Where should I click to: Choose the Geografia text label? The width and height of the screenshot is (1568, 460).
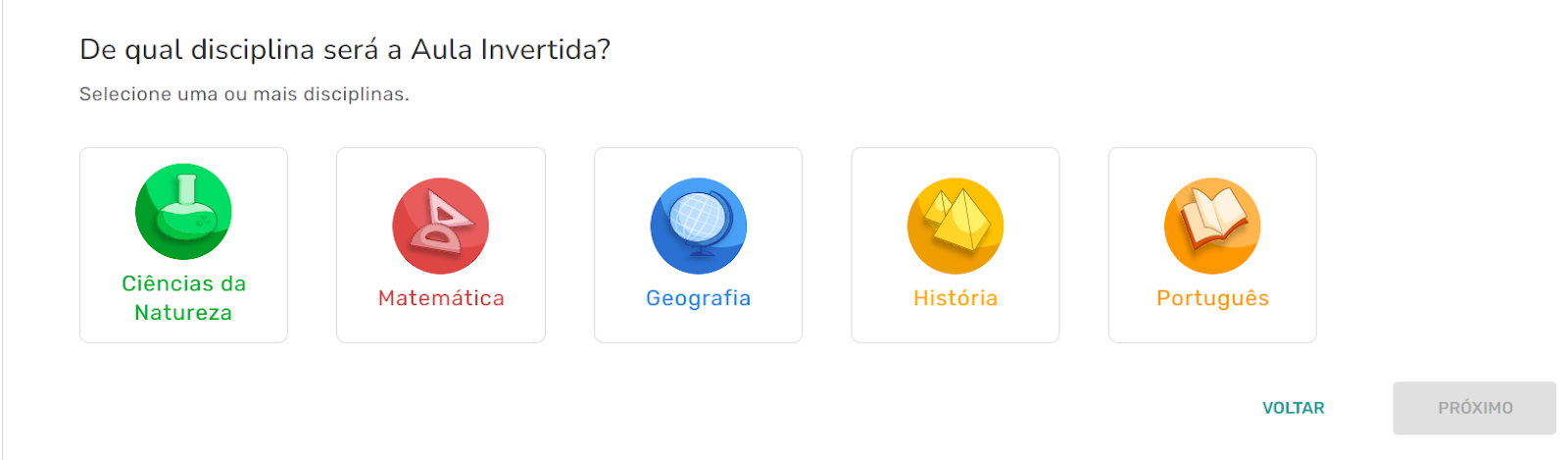(x=698, y=298)
